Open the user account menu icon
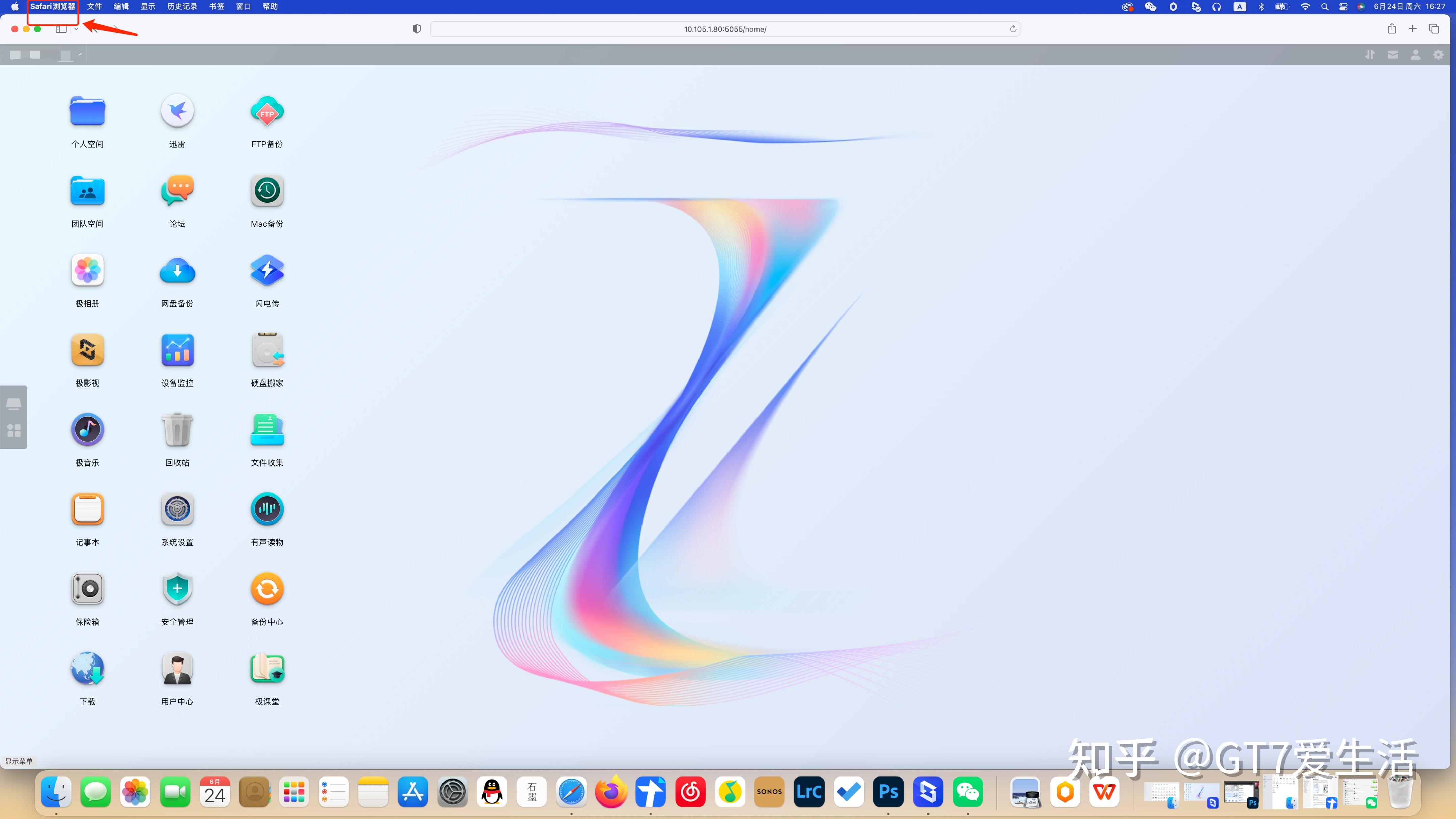This screenshot has height=819, width=1456. [x=1415, y=55]
